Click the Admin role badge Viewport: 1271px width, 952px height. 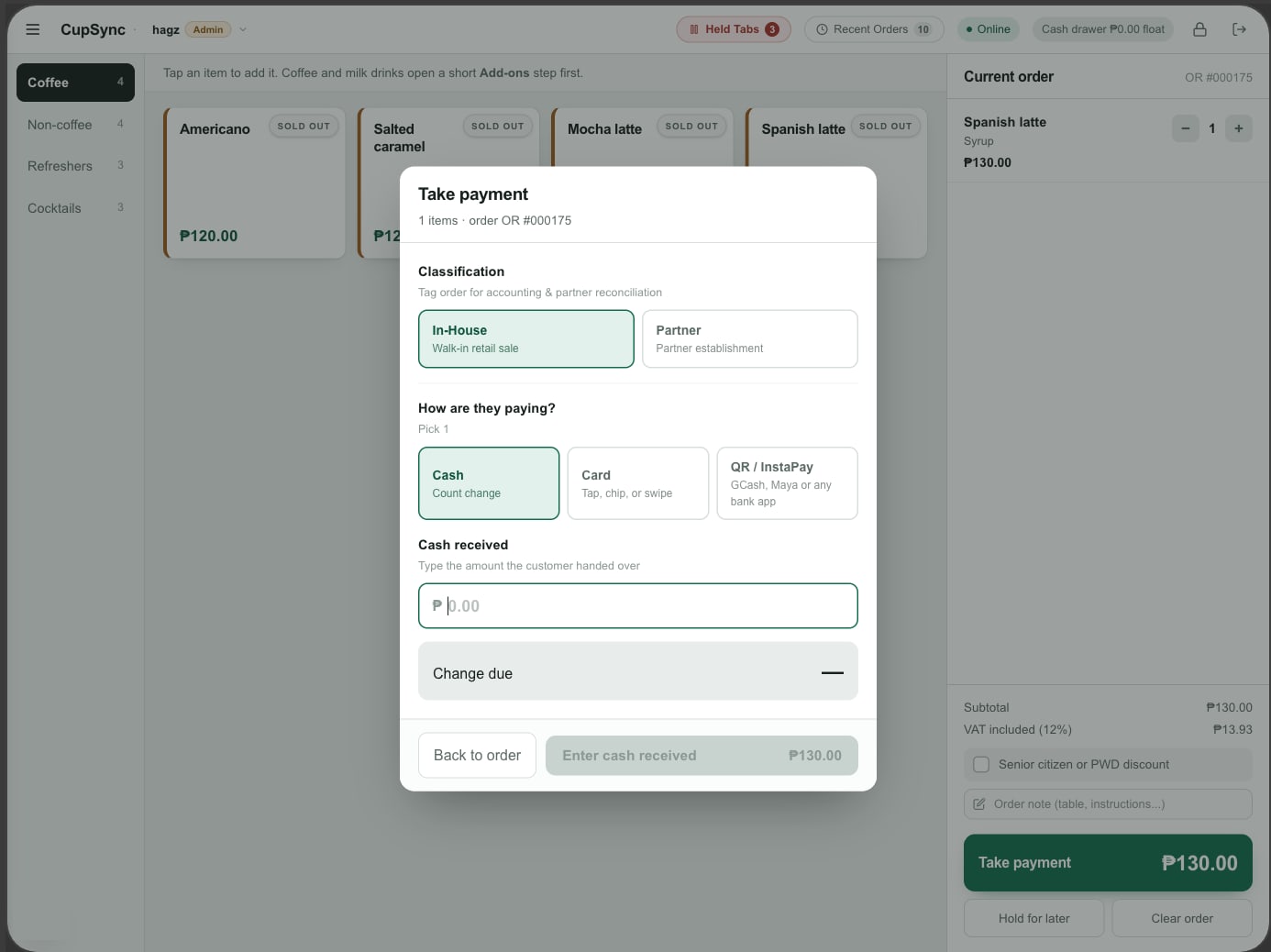pos(208,29)
